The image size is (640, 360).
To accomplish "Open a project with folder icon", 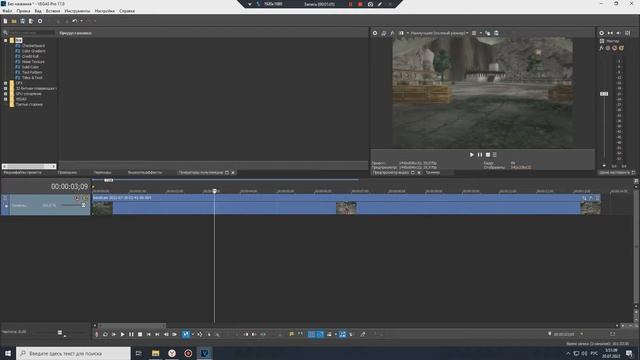I will click(14, 21).
